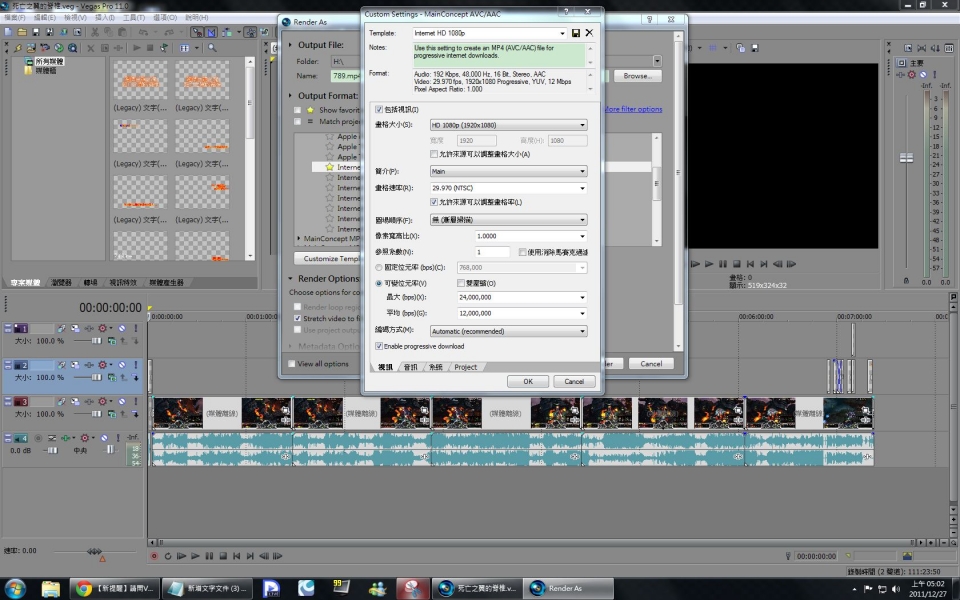Switch to the Project tab in Custom Settings
The image size is (960, 600).
[x=465, y=367]
